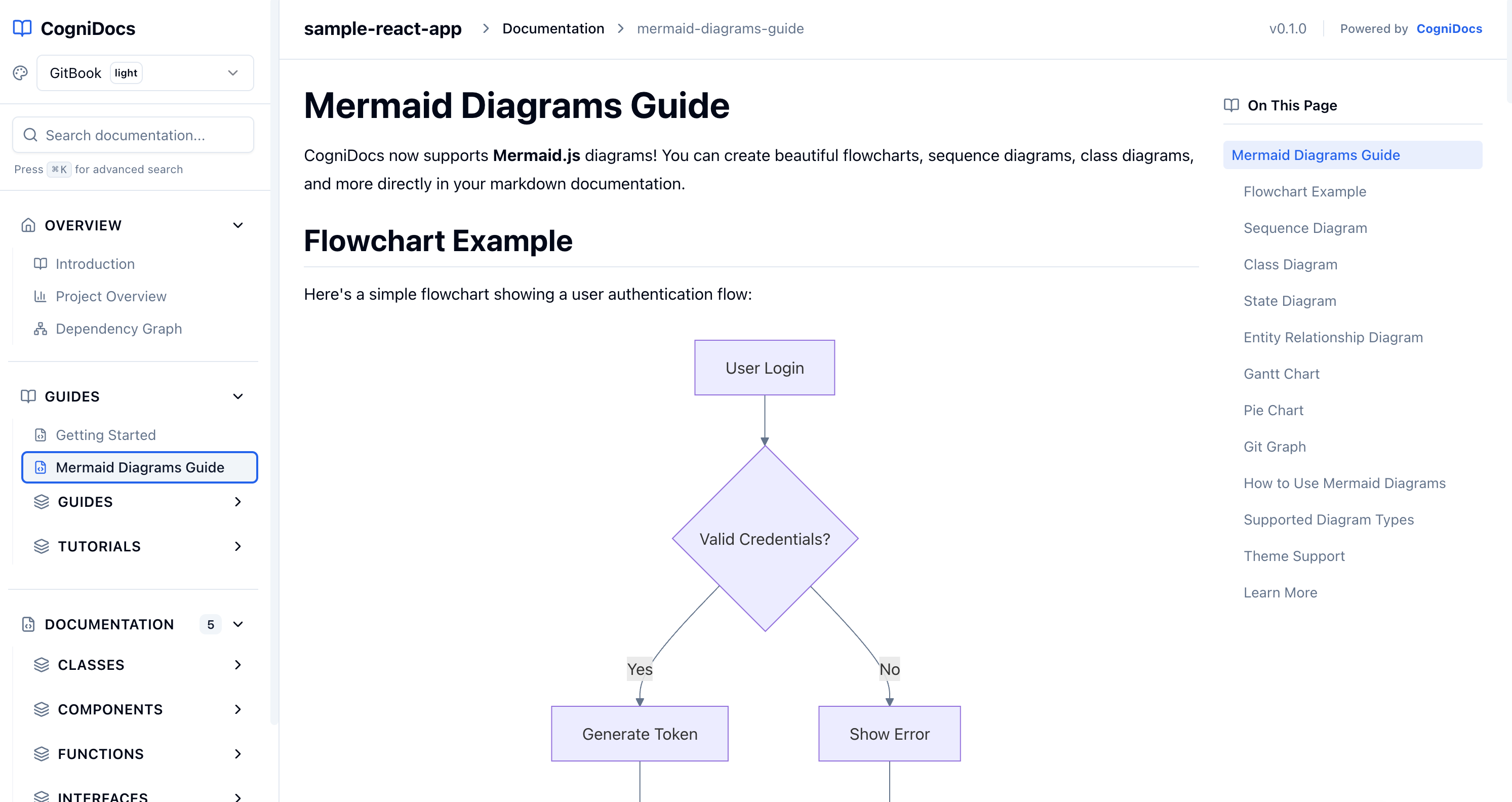This screenshot has height=802, width=1512.
Task: Click the Powered by CogniDocs link
Action: pyautogui.click(x=1449, y=28)
